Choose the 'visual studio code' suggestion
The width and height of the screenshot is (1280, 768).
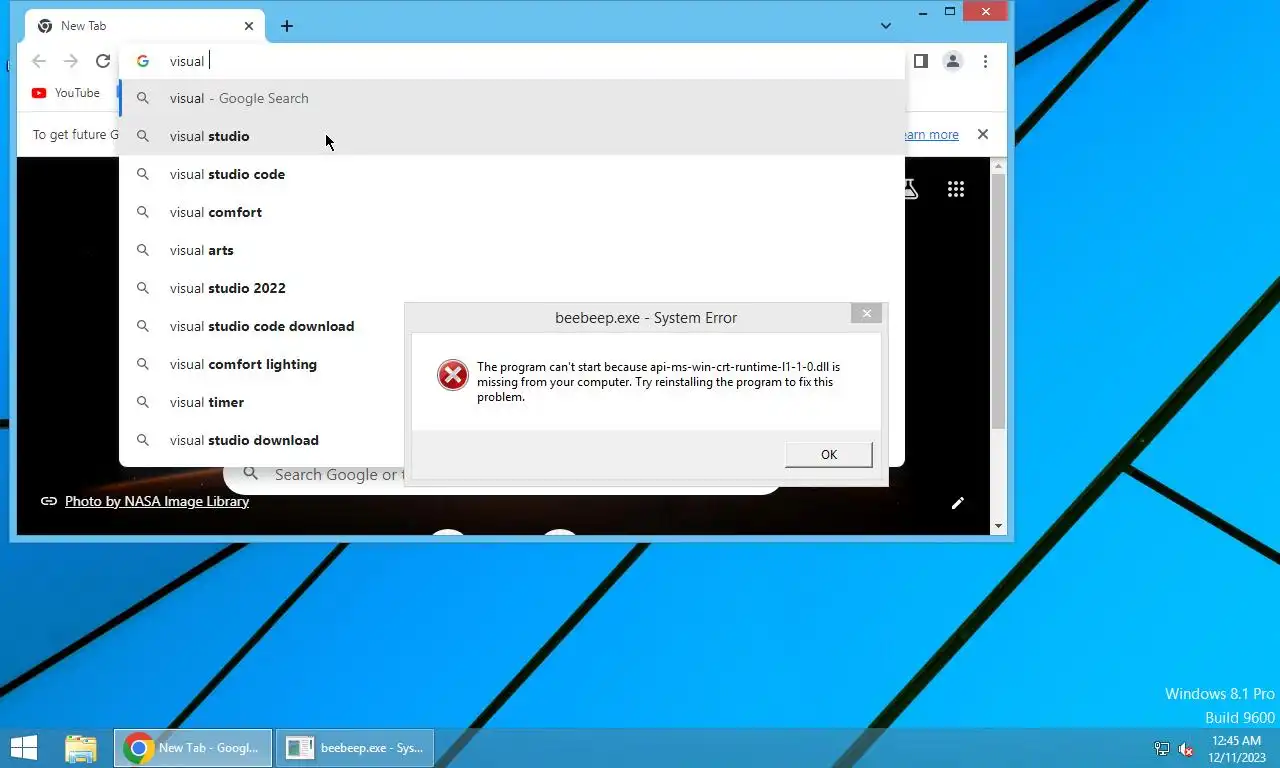[x=512, y=174]
